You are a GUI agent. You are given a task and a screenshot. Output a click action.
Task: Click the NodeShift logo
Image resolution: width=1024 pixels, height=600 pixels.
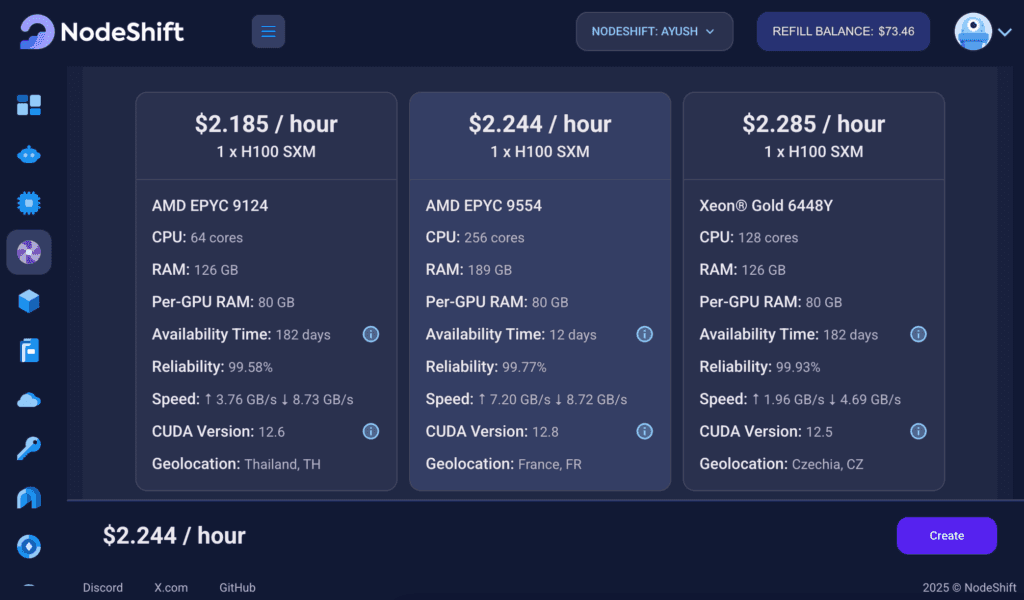(x=102, y=31)
